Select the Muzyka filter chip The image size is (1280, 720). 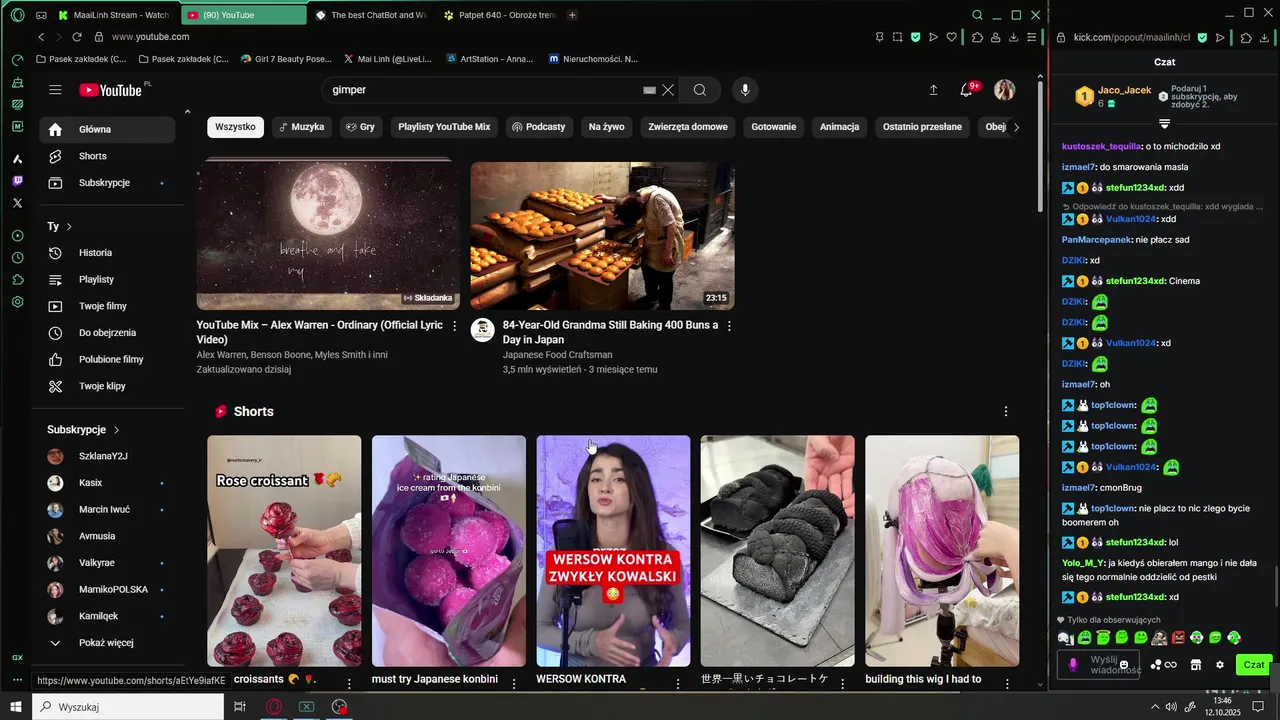(301, 127)
